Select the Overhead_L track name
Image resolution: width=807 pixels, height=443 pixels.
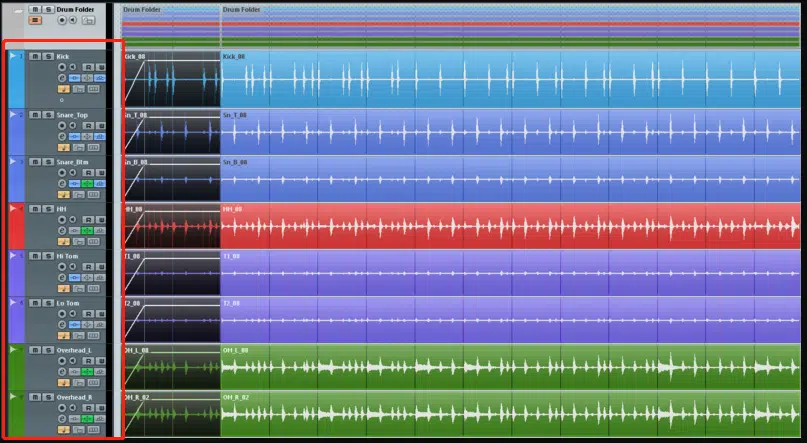click(74, 350)
